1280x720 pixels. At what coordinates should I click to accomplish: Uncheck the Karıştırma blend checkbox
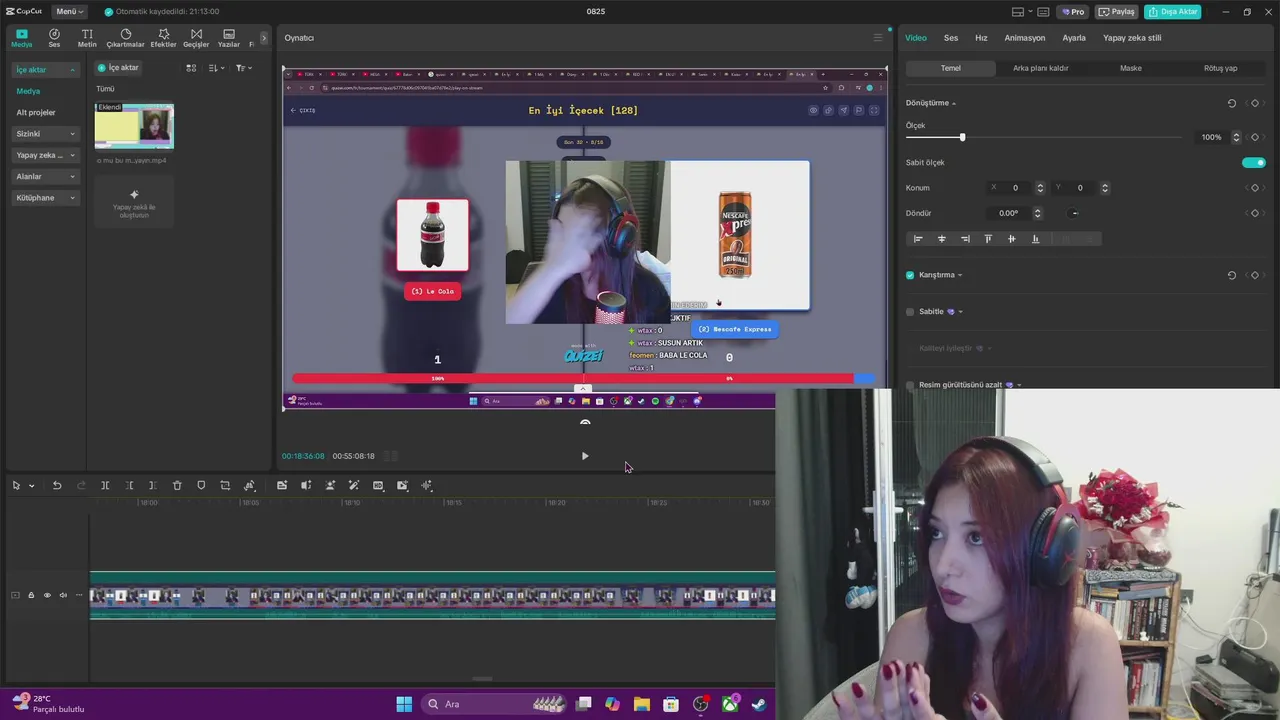910,275
